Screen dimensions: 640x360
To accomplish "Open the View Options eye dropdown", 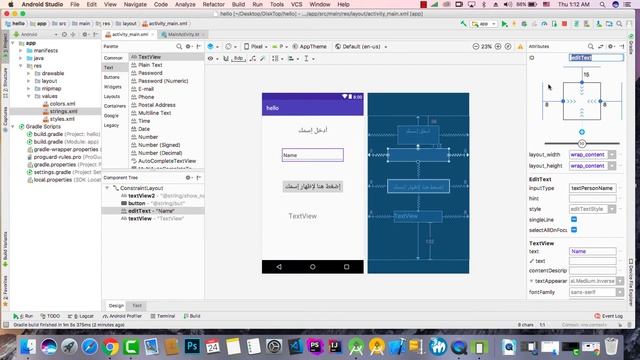I will click(x=212, y=59).
